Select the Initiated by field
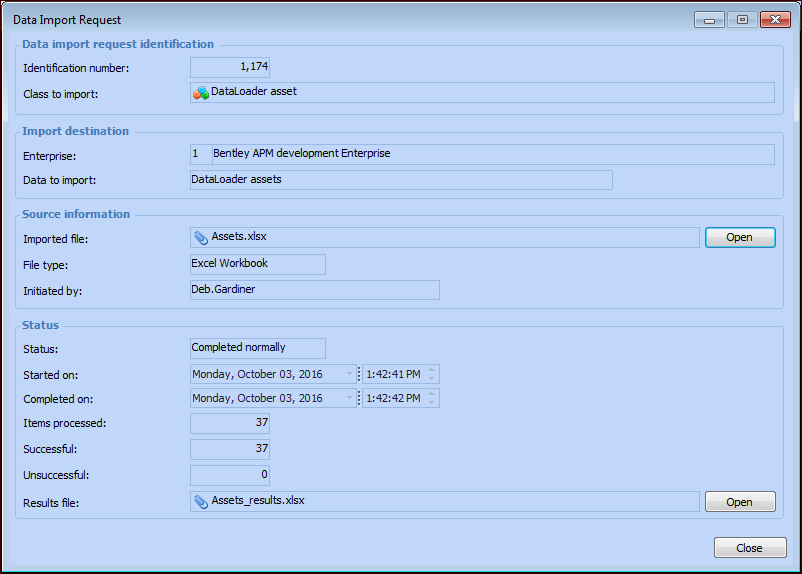The width and height of the screenshot is (802, 574). click(314, 290)
